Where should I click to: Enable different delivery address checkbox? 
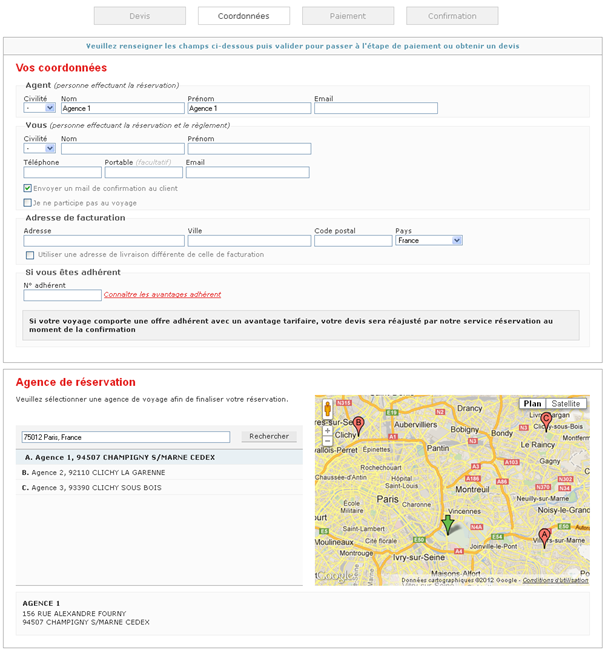(30, 255)
